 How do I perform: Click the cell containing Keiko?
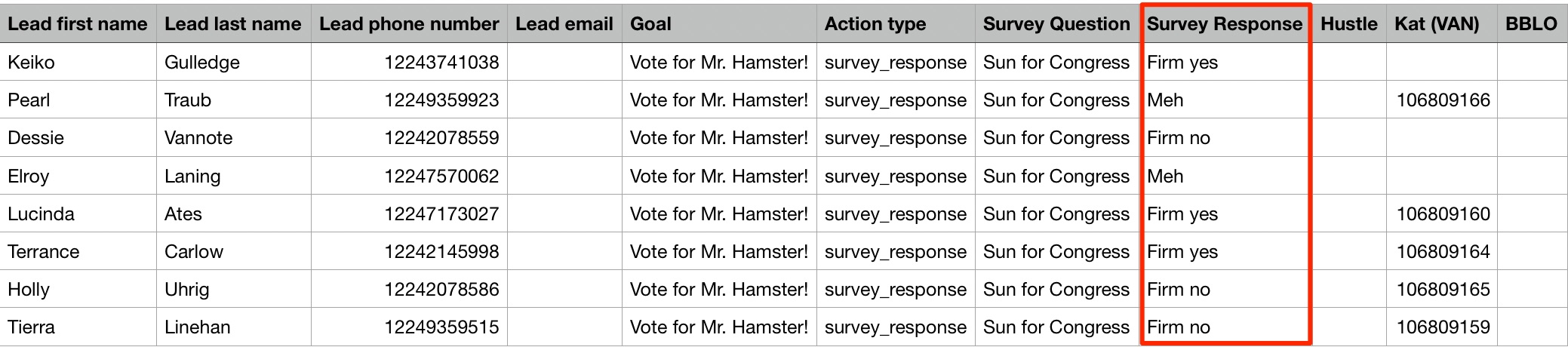(x=78, y=62)
